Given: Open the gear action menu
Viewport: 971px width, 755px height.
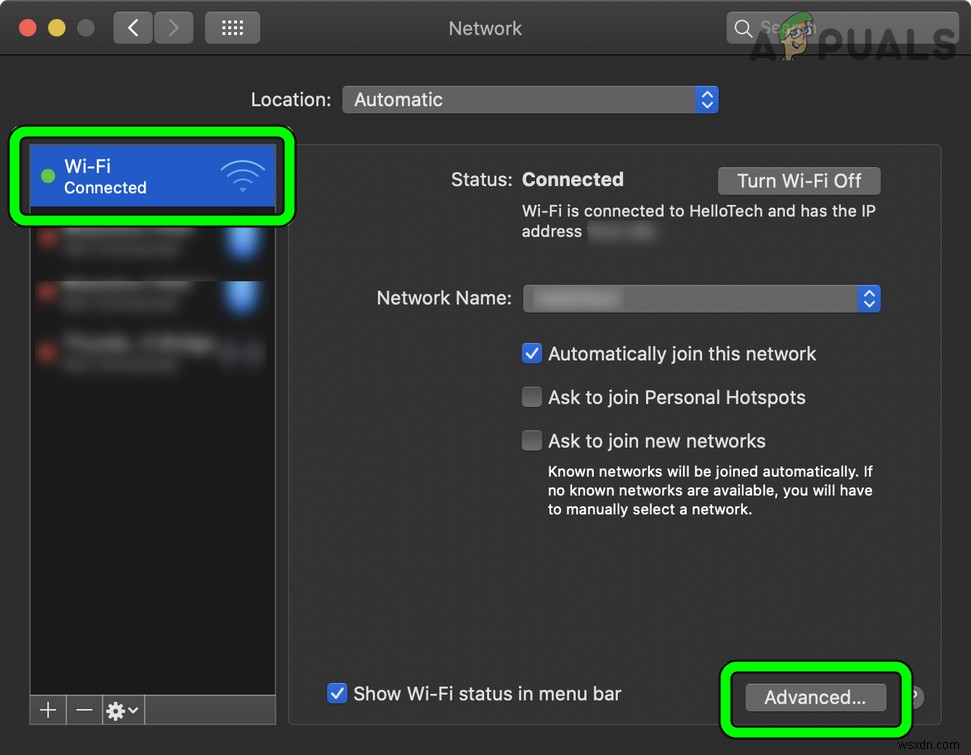Looking at the screenshot, I should pyautogui.click(x=116, y=710).
